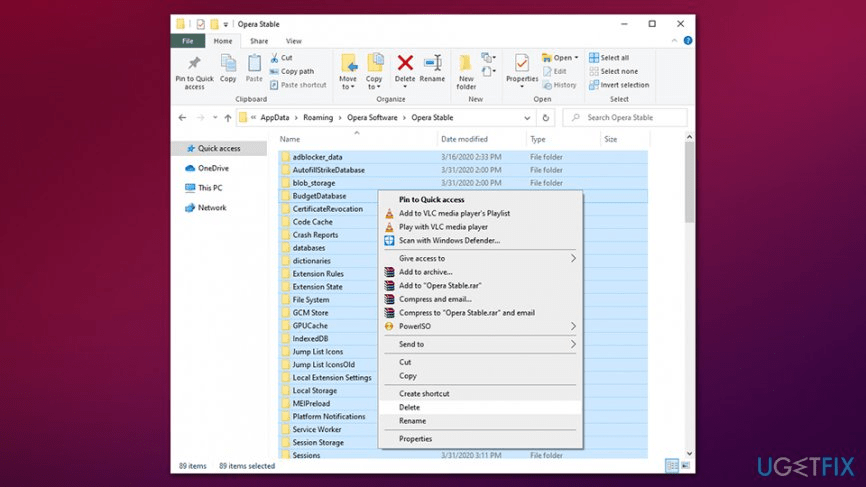Create a New folder from ribbon

466,70
